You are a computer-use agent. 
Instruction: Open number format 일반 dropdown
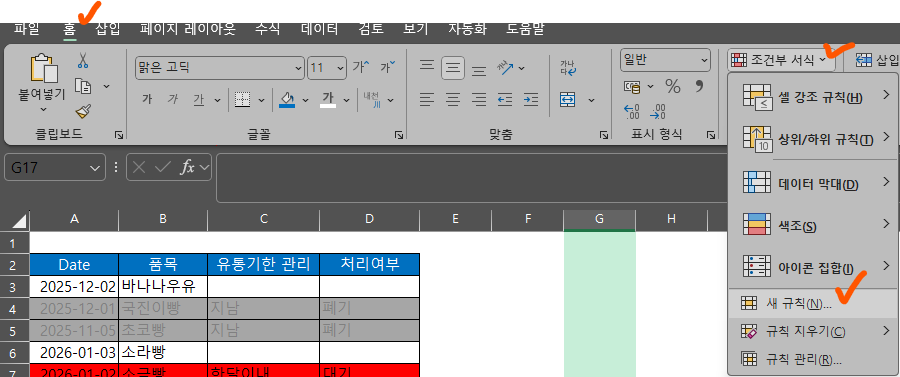pos(704,60)
